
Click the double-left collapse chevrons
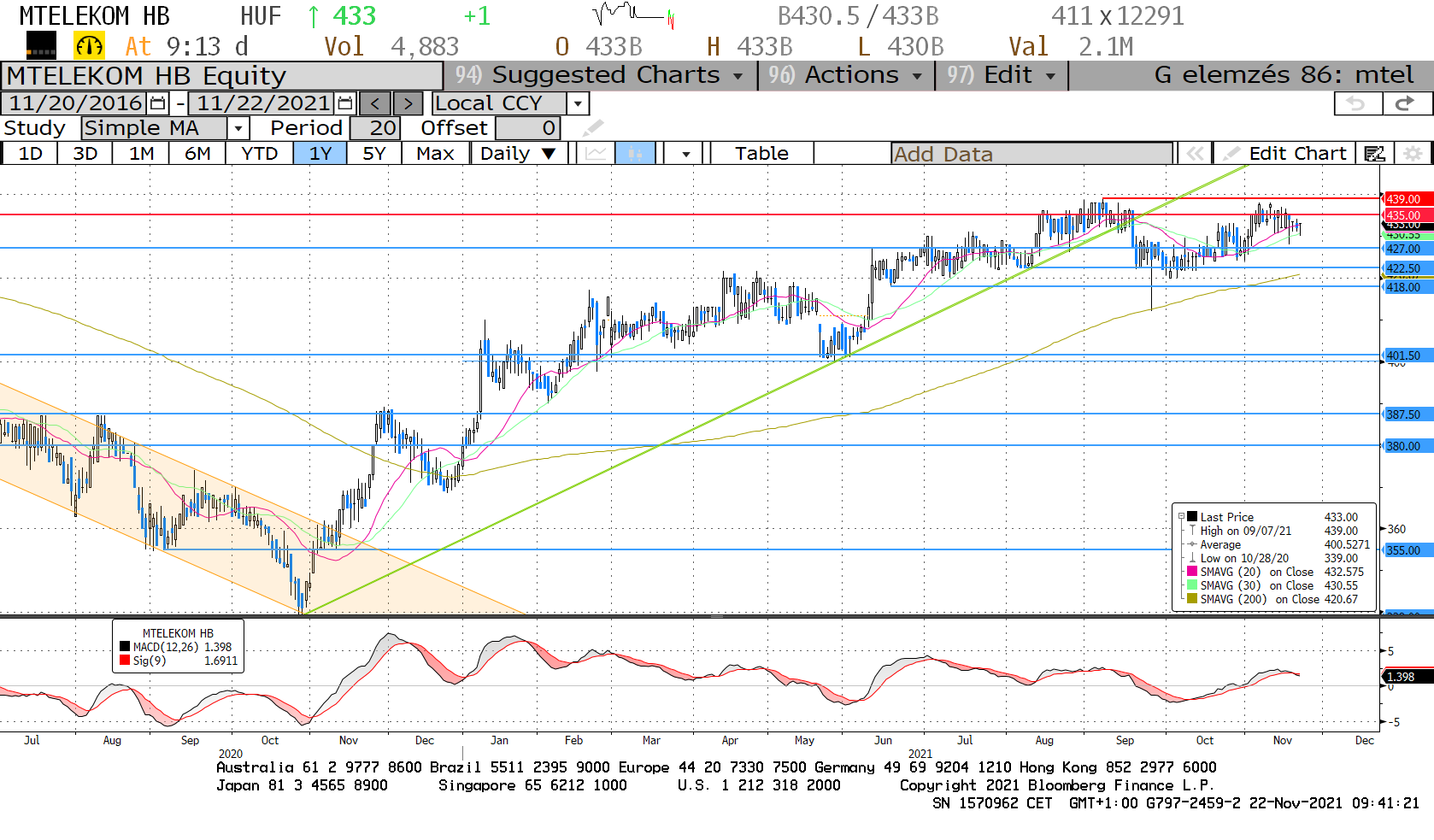(1195, 154)
